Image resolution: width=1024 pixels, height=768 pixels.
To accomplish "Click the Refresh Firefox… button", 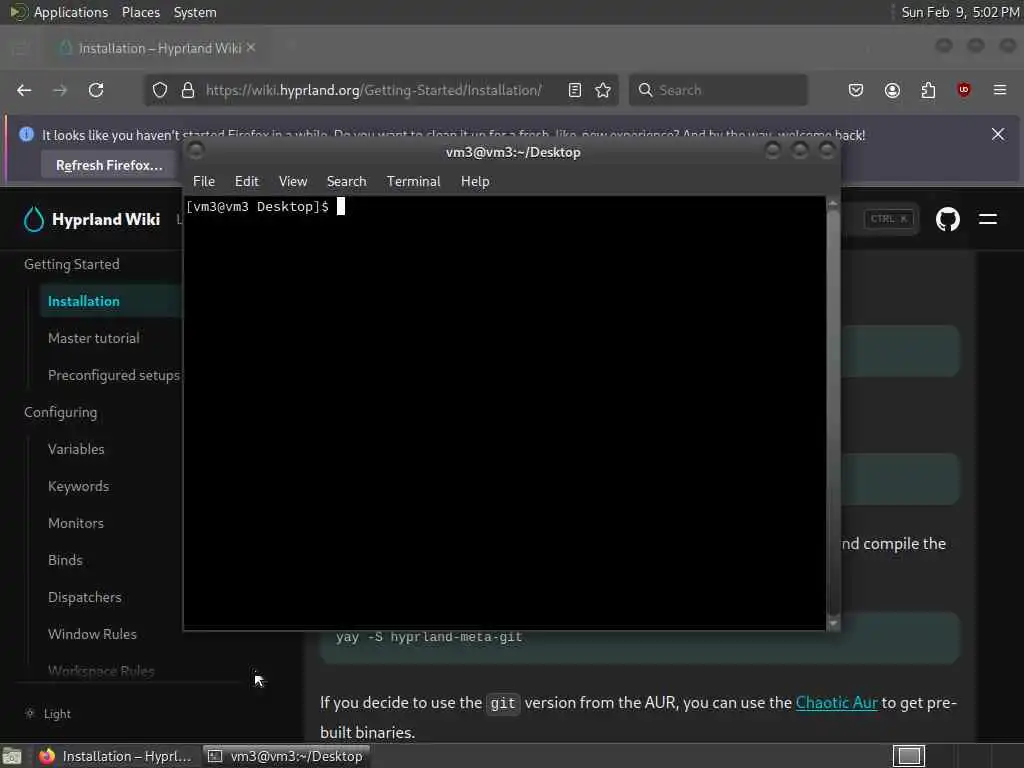I will coord(109,165).
